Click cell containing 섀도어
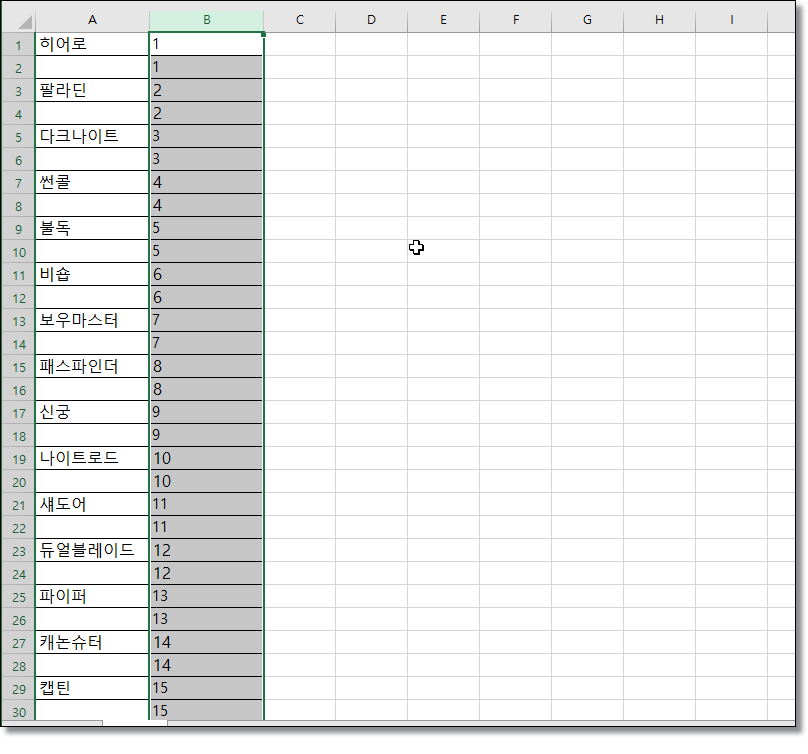The height and width of the screenshot is (754, 808). (x=92, y=504)
